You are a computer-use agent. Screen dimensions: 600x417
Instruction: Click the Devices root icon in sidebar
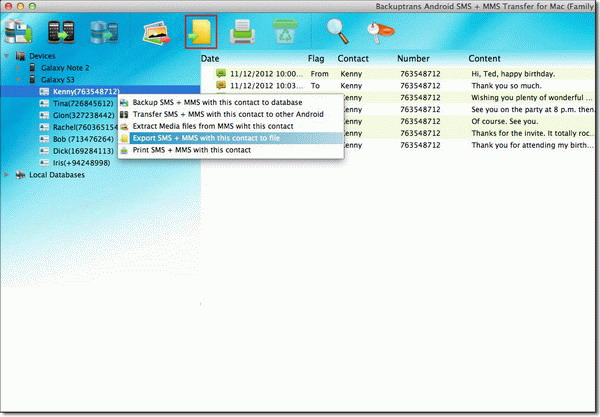[x=21, y=56]
